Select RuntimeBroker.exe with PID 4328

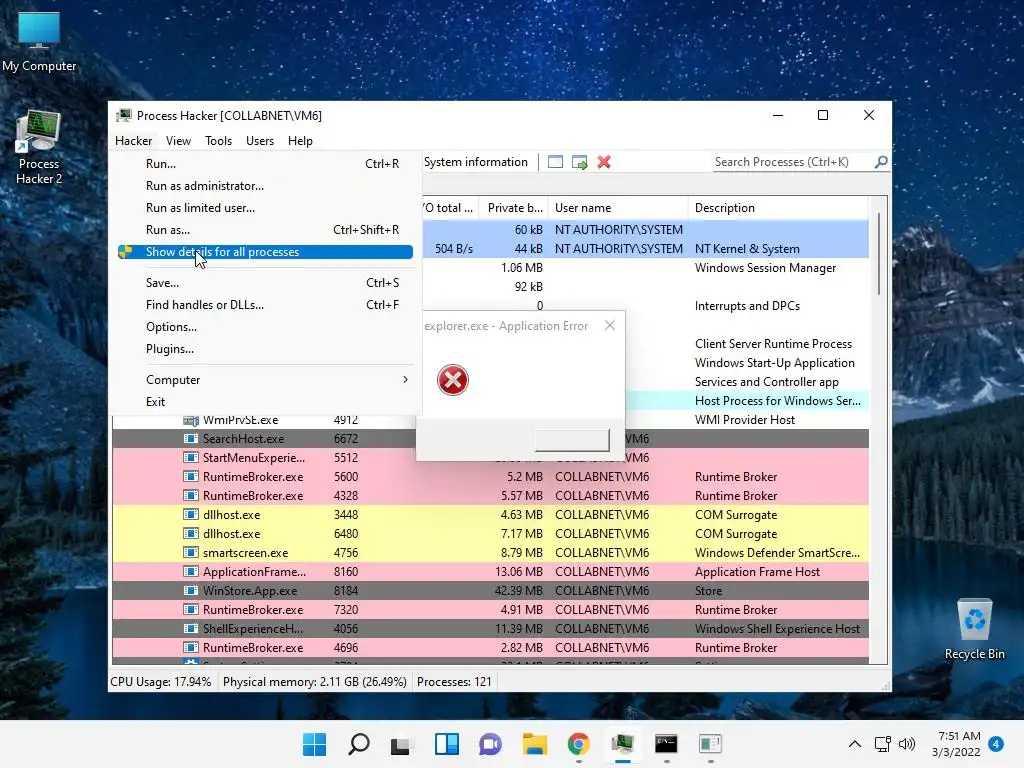490,496
